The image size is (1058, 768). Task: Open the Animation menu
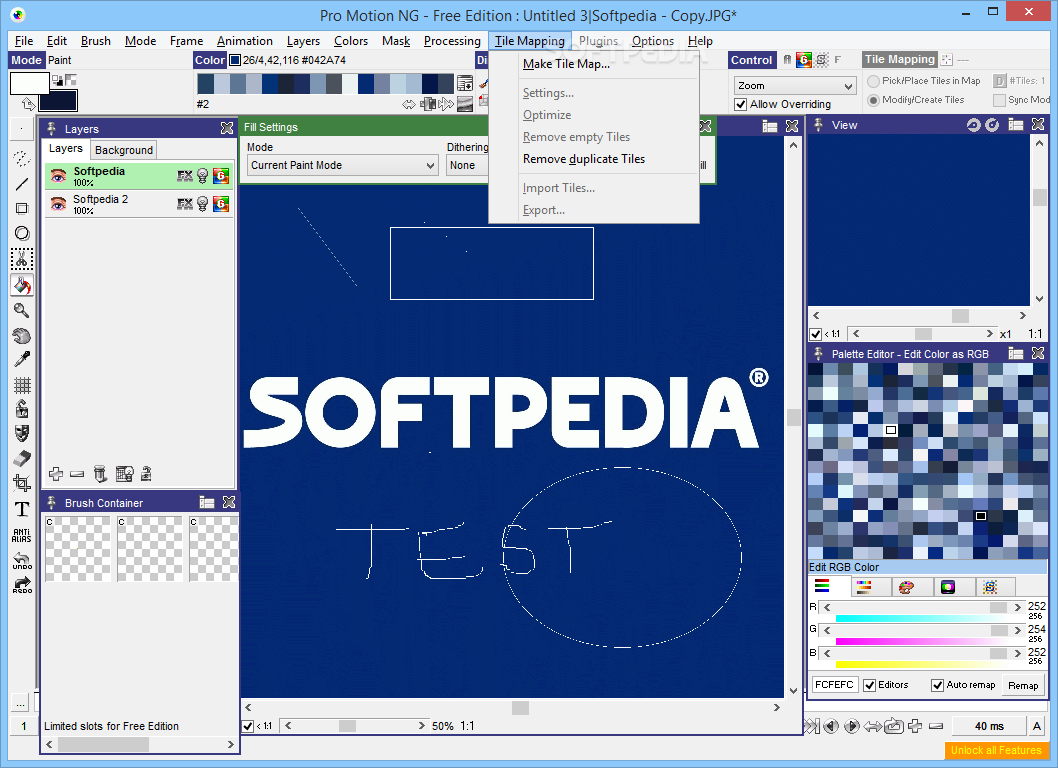click(244, 40)
